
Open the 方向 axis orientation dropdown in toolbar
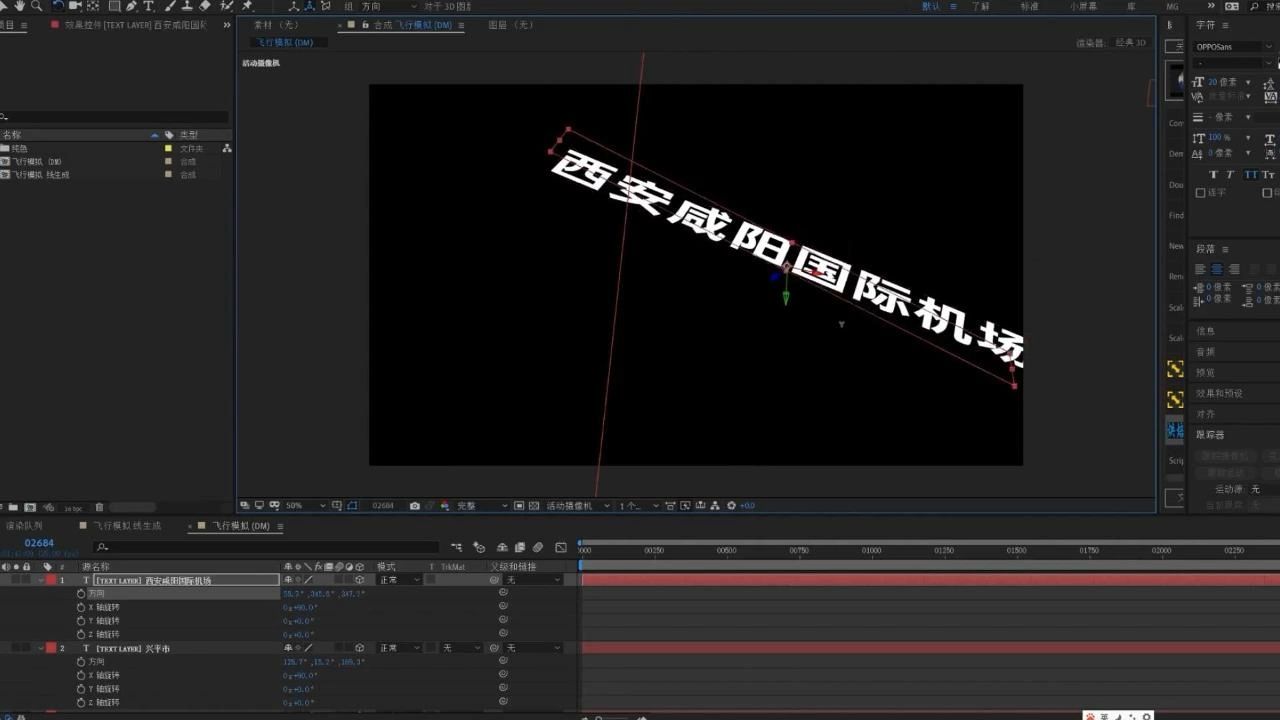coord(386,6)
